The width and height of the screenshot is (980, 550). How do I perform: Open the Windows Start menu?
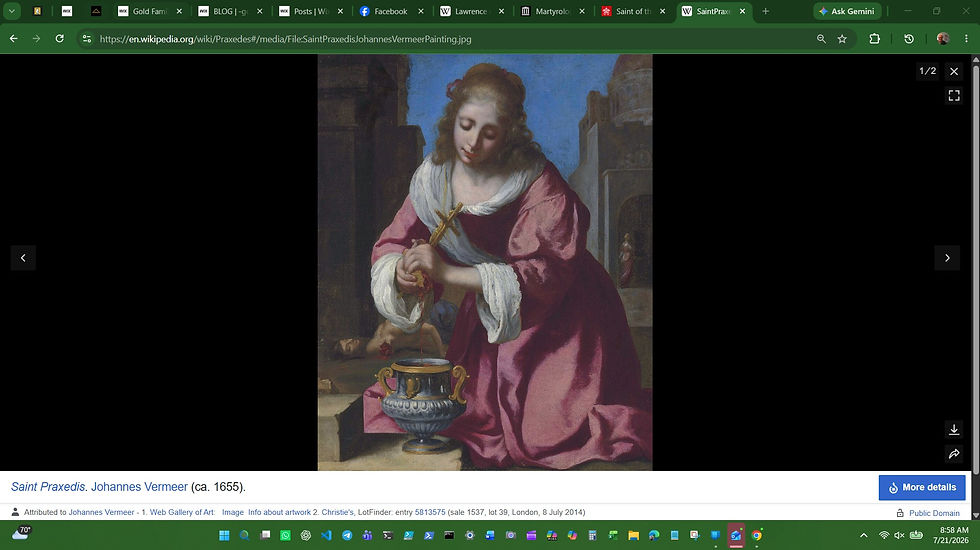(224, 535)
